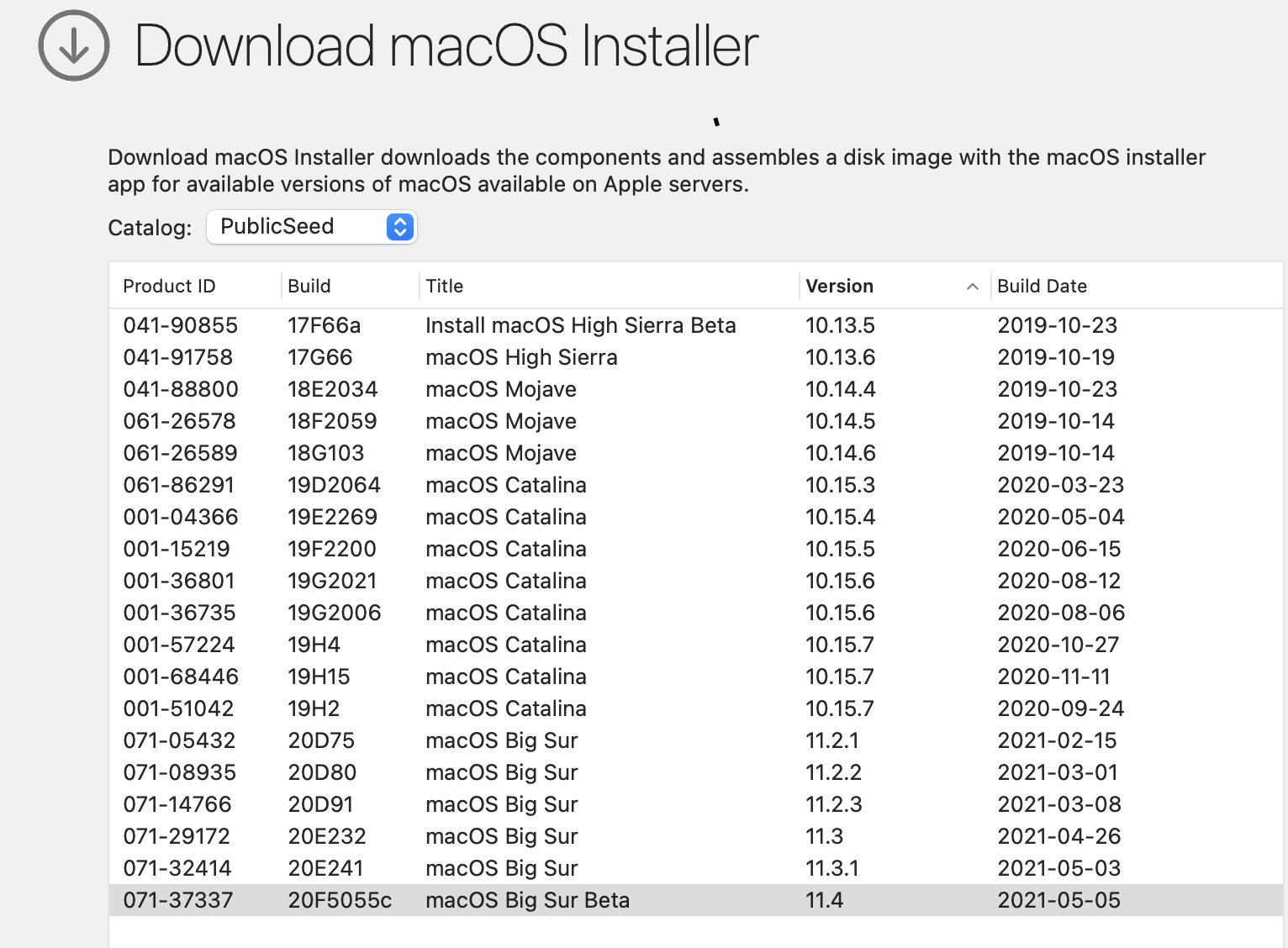The height and width of the screenshot is (948, 1288).
Task: Click Install macOS High Sierra Beta title
Action: (581, 325)
